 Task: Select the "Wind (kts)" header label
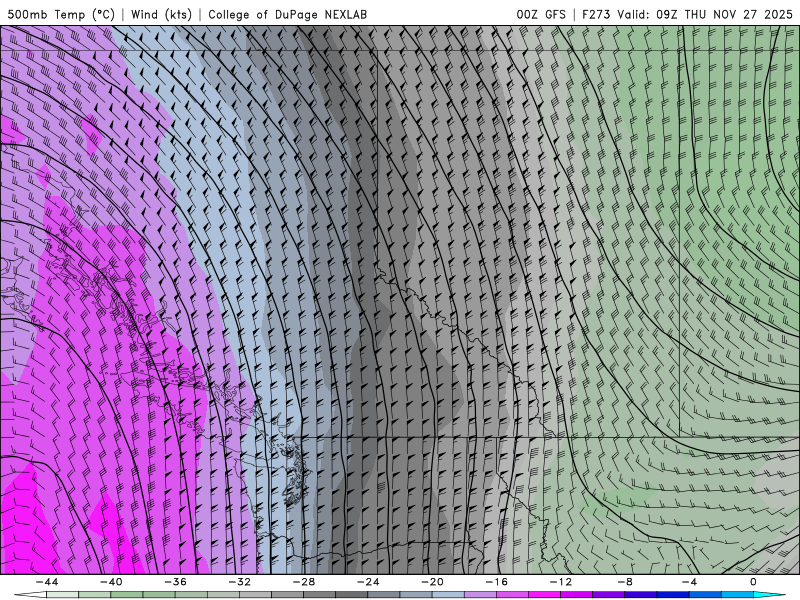(x=161, y=14)
